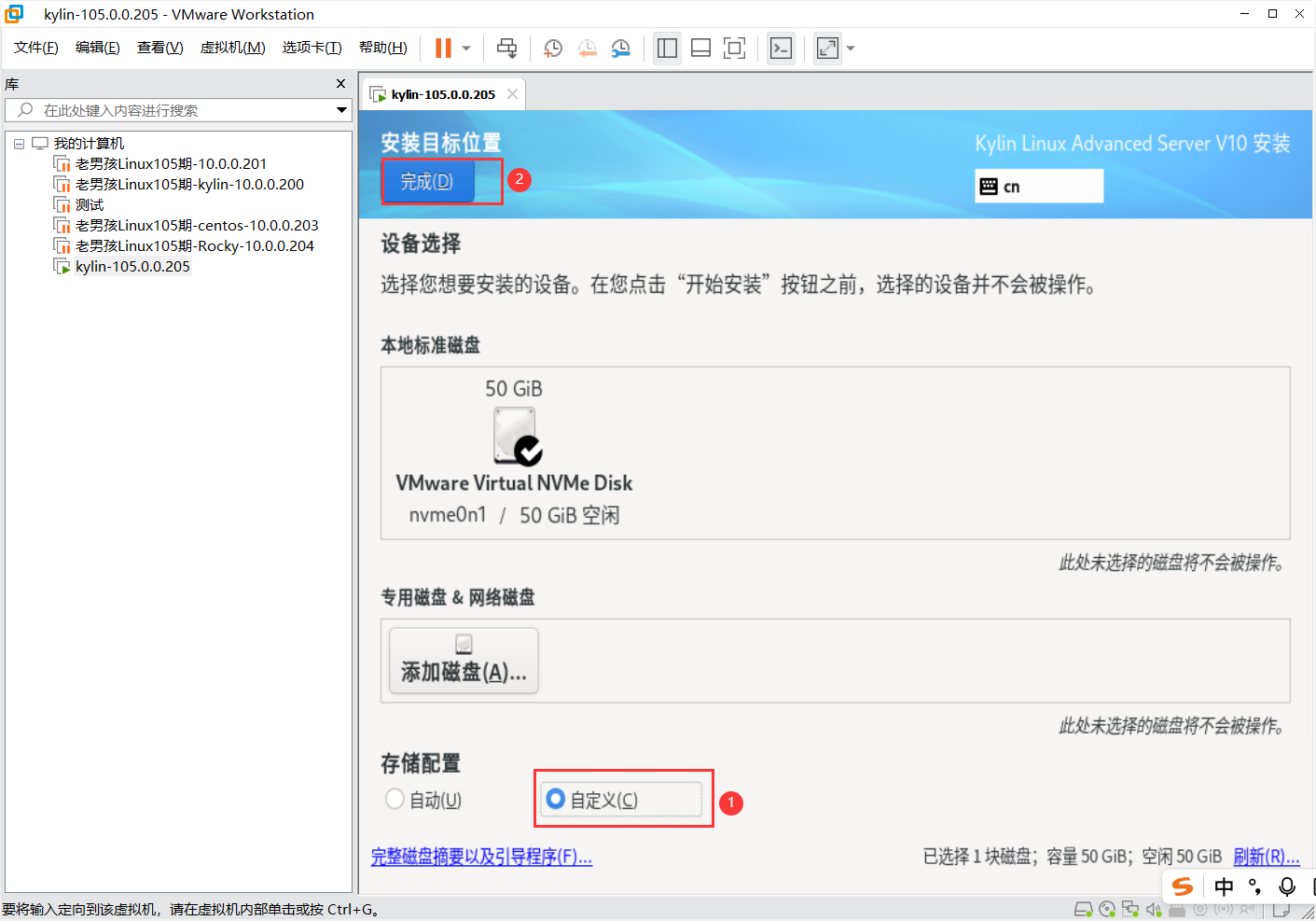
Task: Take a snapshot of this virtual machine
Action: point(553,49)
